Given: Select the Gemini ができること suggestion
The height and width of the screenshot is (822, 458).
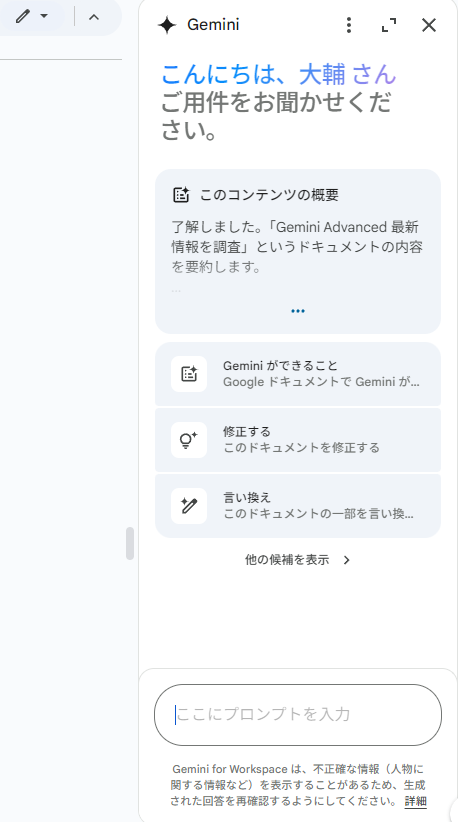Looking at the screenshot, I should [x=298, y=374].
